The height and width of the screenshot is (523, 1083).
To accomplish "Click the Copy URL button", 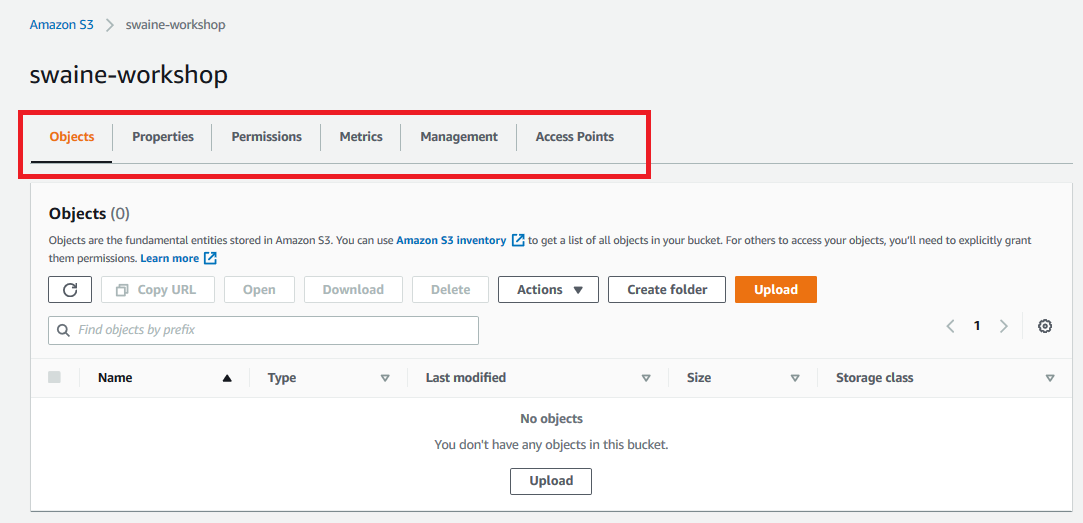I will 158,289.
